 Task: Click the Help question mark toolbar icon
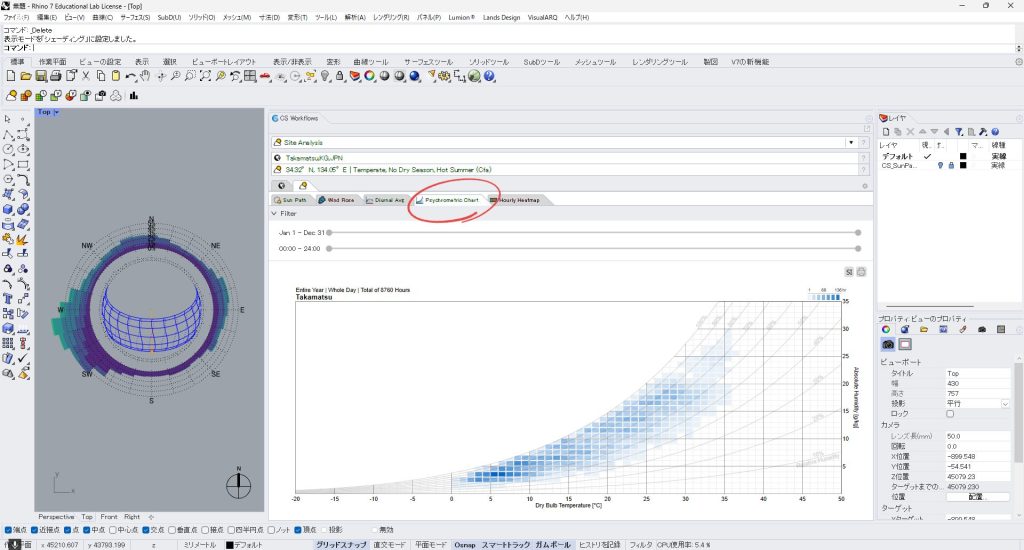click(x=489, y=76)
